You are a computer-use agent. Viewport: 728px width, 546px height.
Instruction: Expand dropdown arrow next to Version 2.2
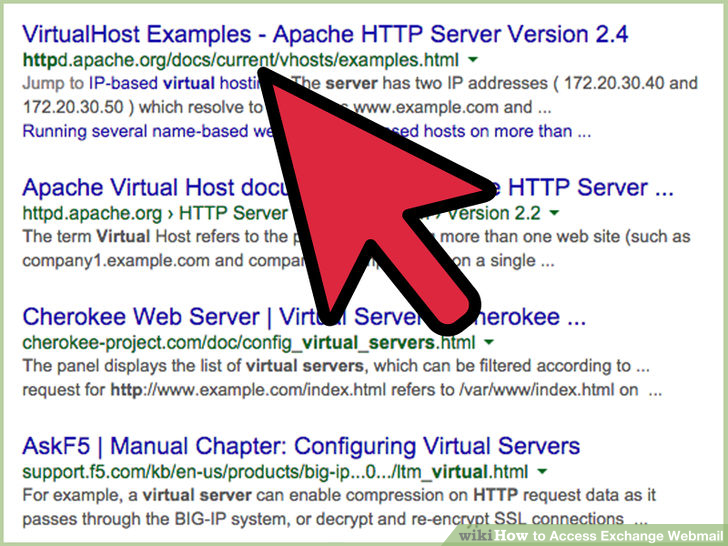[554, 214]
